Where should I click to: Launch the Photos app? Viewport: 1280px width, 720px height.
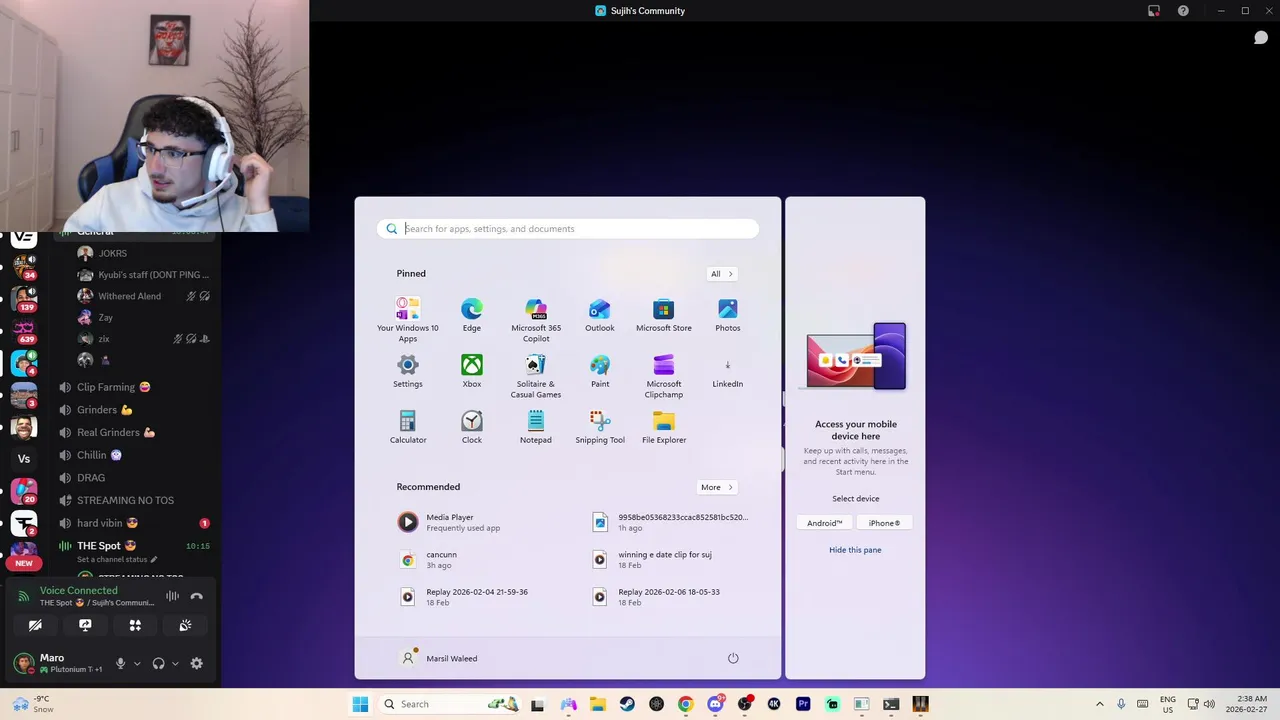click(728, 315)
